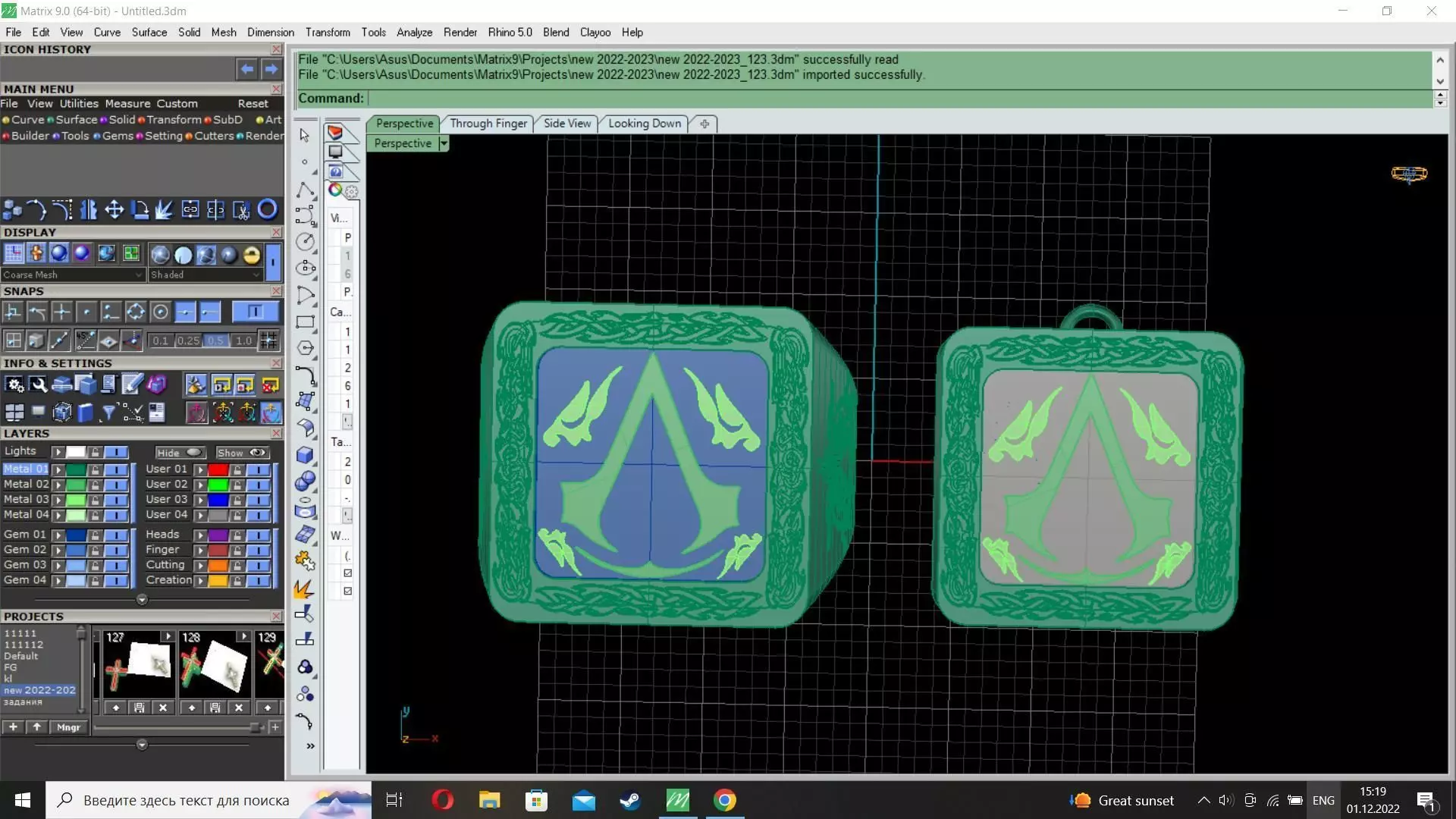Open project thumbnail 128
1456x819 pixels.
(x=215, y=667)
